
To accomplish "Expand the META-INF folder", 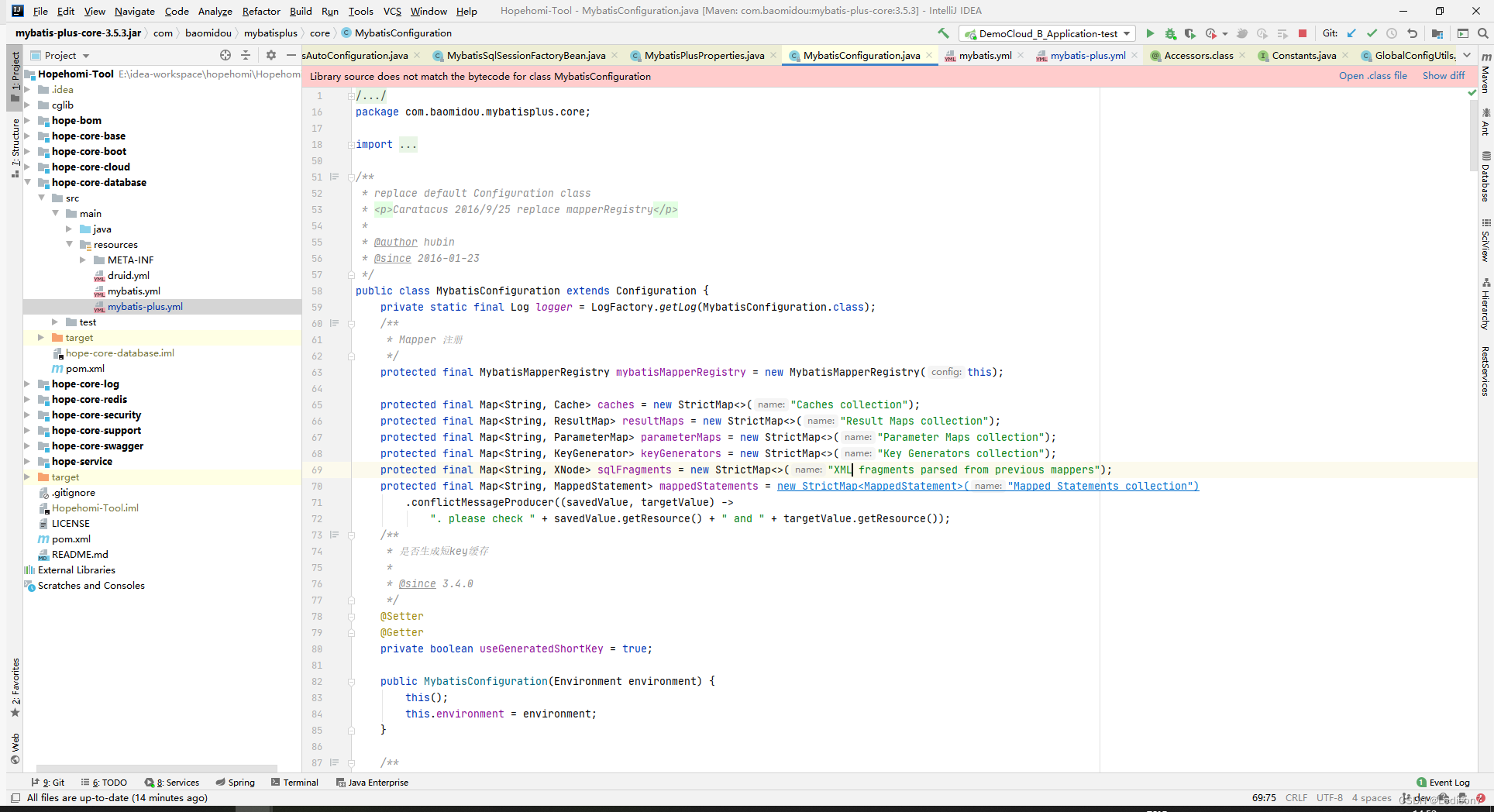I will (84, 260).
